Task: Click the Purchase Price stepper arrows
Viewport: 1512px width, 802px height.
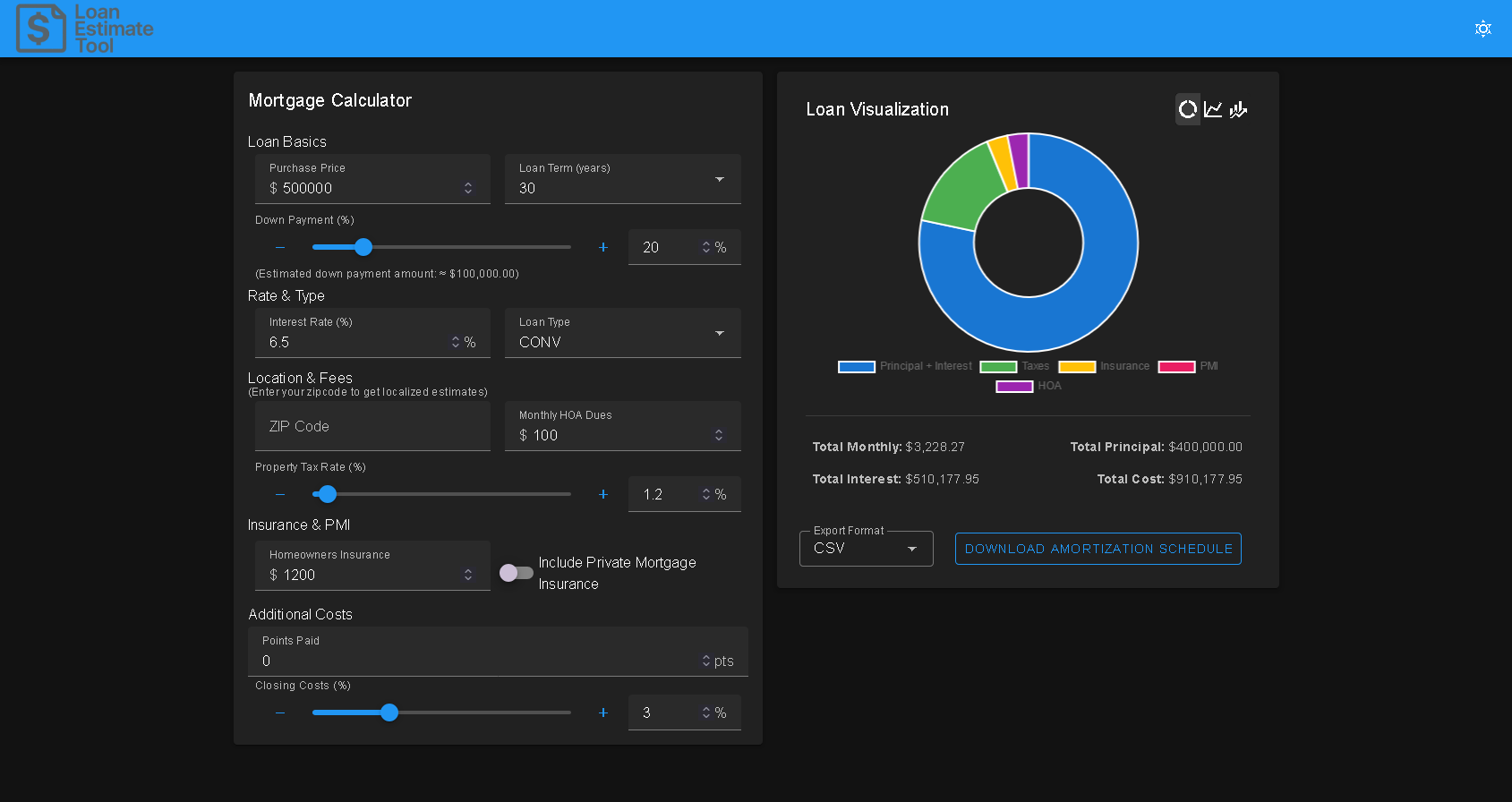Action: pyautogui.click(x=468, y=188)
